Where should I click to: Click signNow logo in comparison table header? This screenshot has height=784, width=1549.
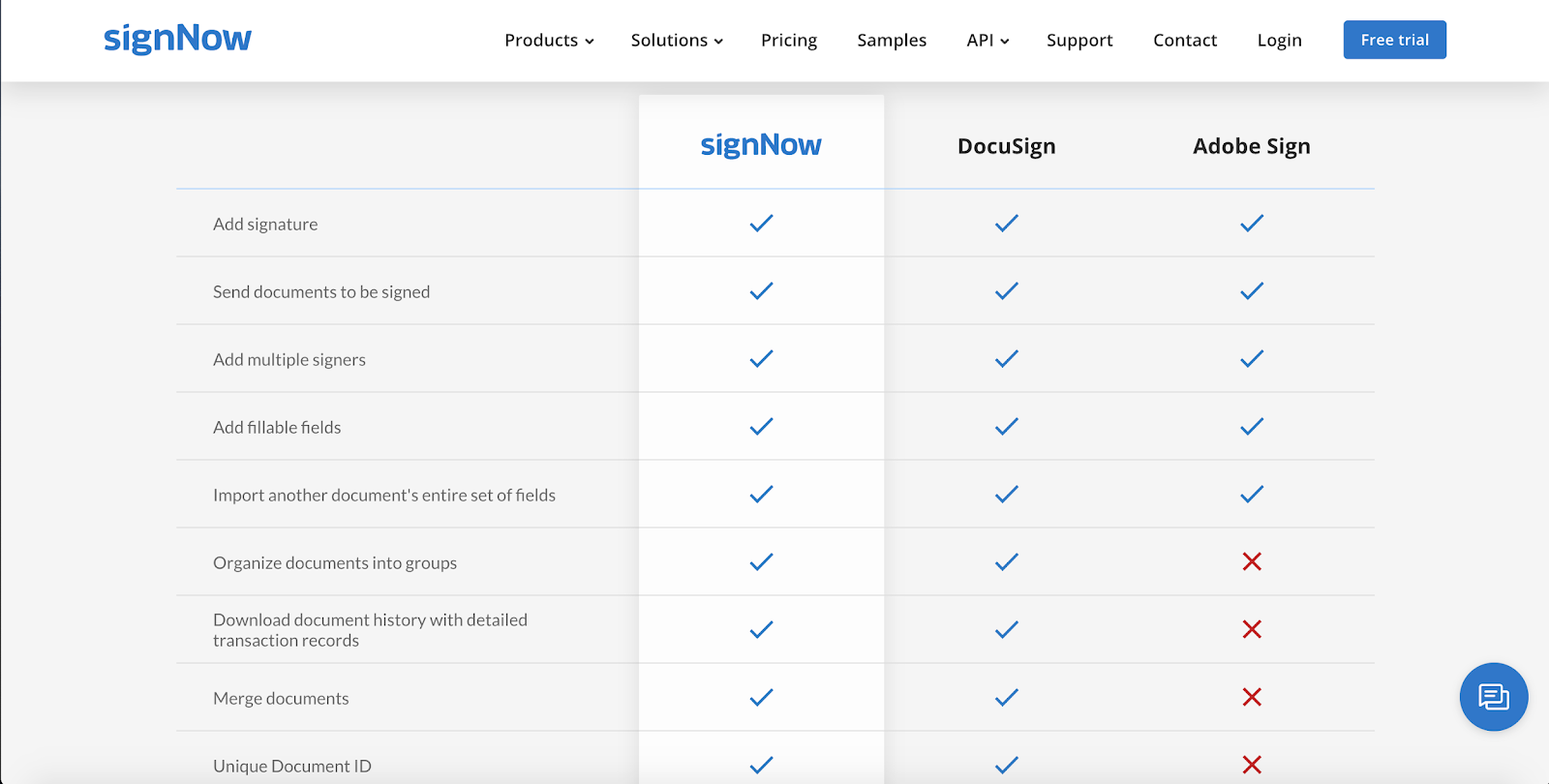click(761, 145)
